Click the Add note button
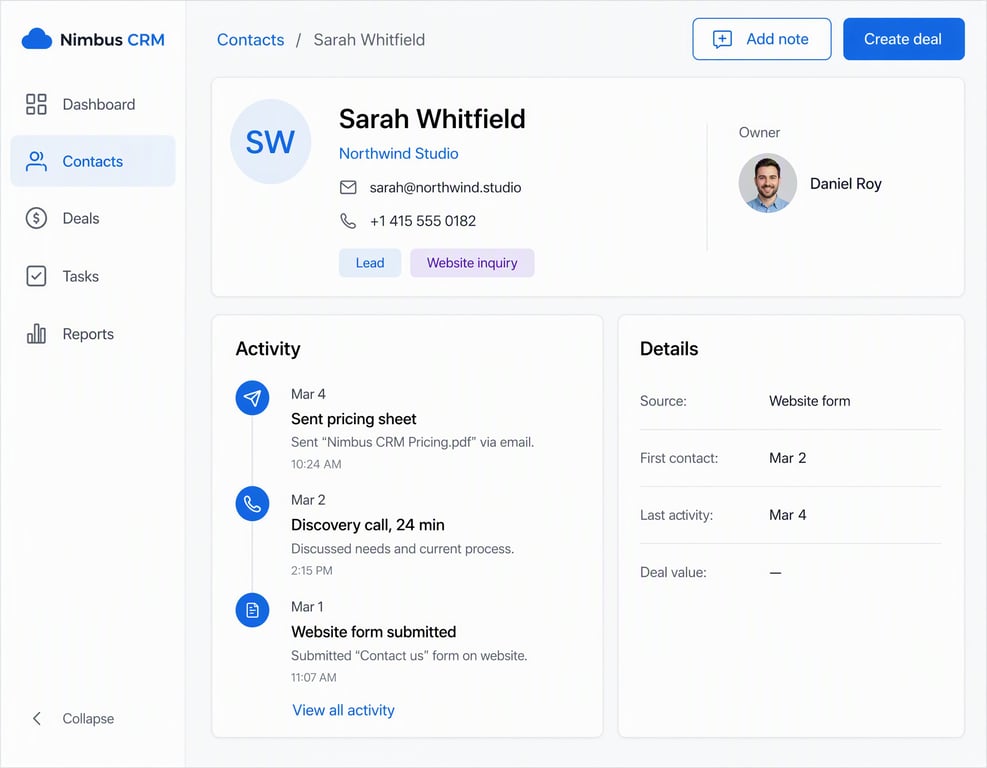Image resolution: width=987 pixels, height=768 pixels. point(762,39)
